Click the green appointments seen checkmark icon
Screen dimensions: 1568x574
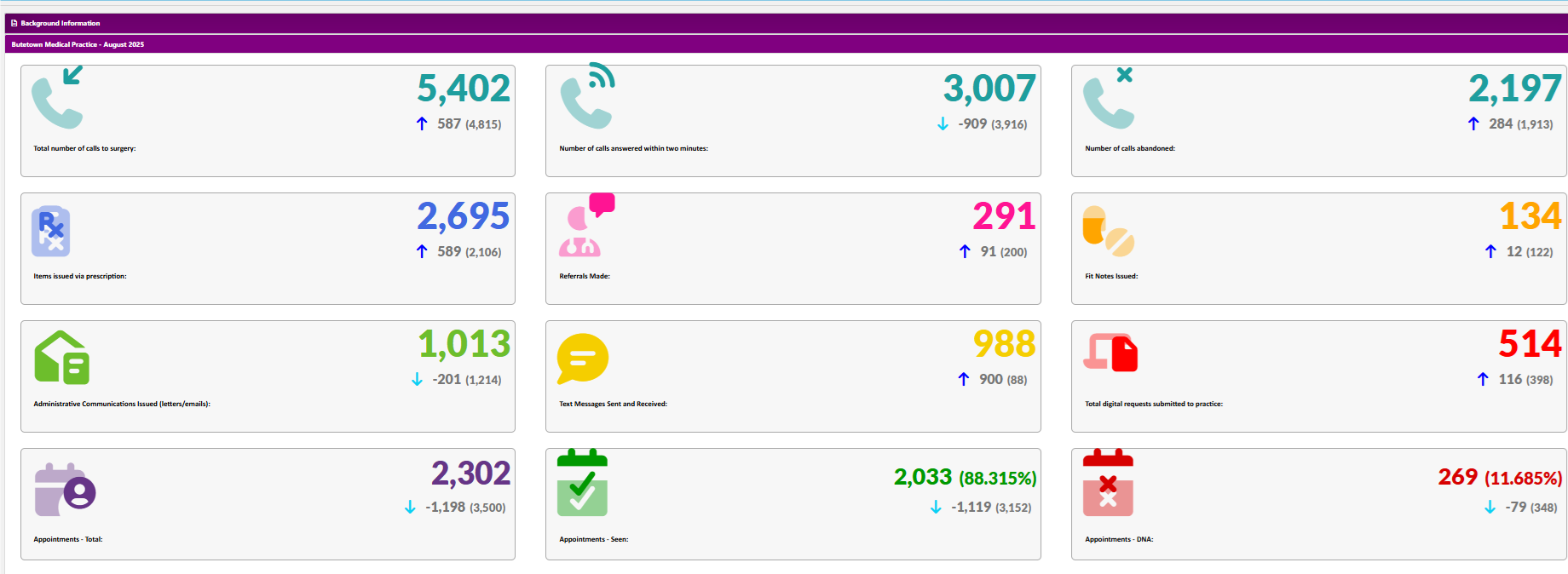click(582, 483)
